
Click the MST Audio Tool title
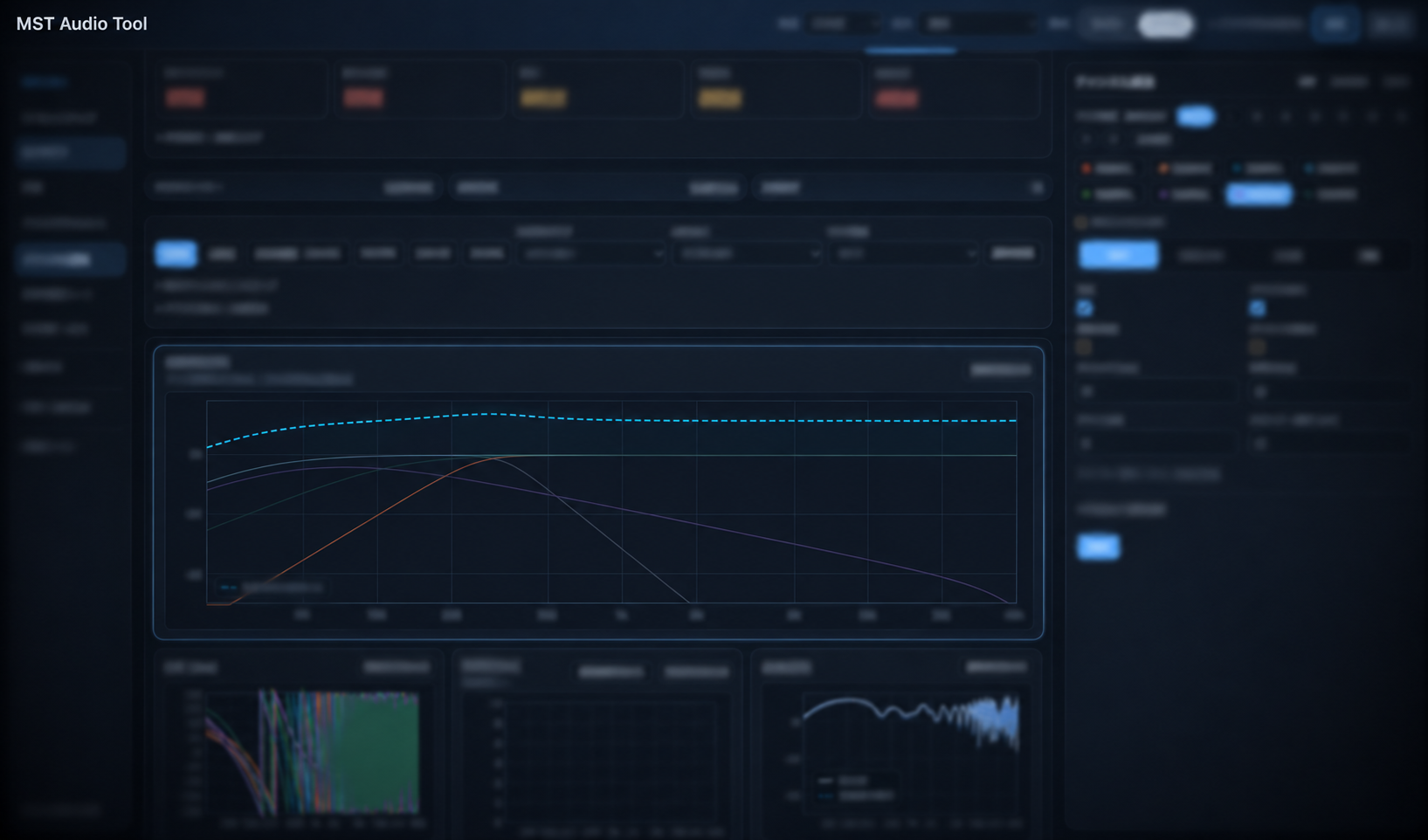pos(82,24)
